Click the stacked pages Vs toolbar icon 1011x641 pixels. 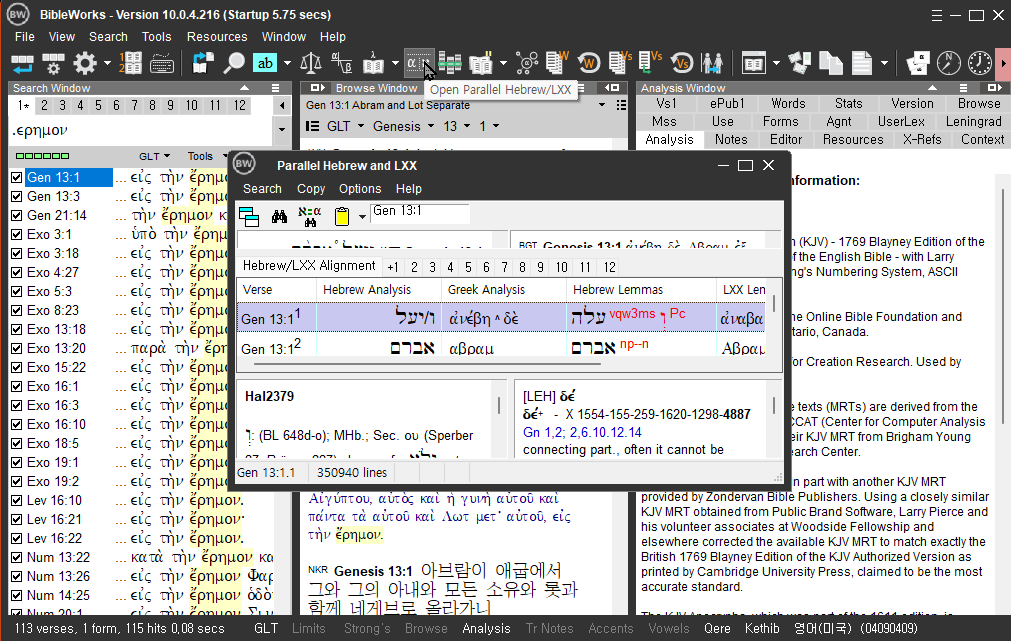click(620, 63)
